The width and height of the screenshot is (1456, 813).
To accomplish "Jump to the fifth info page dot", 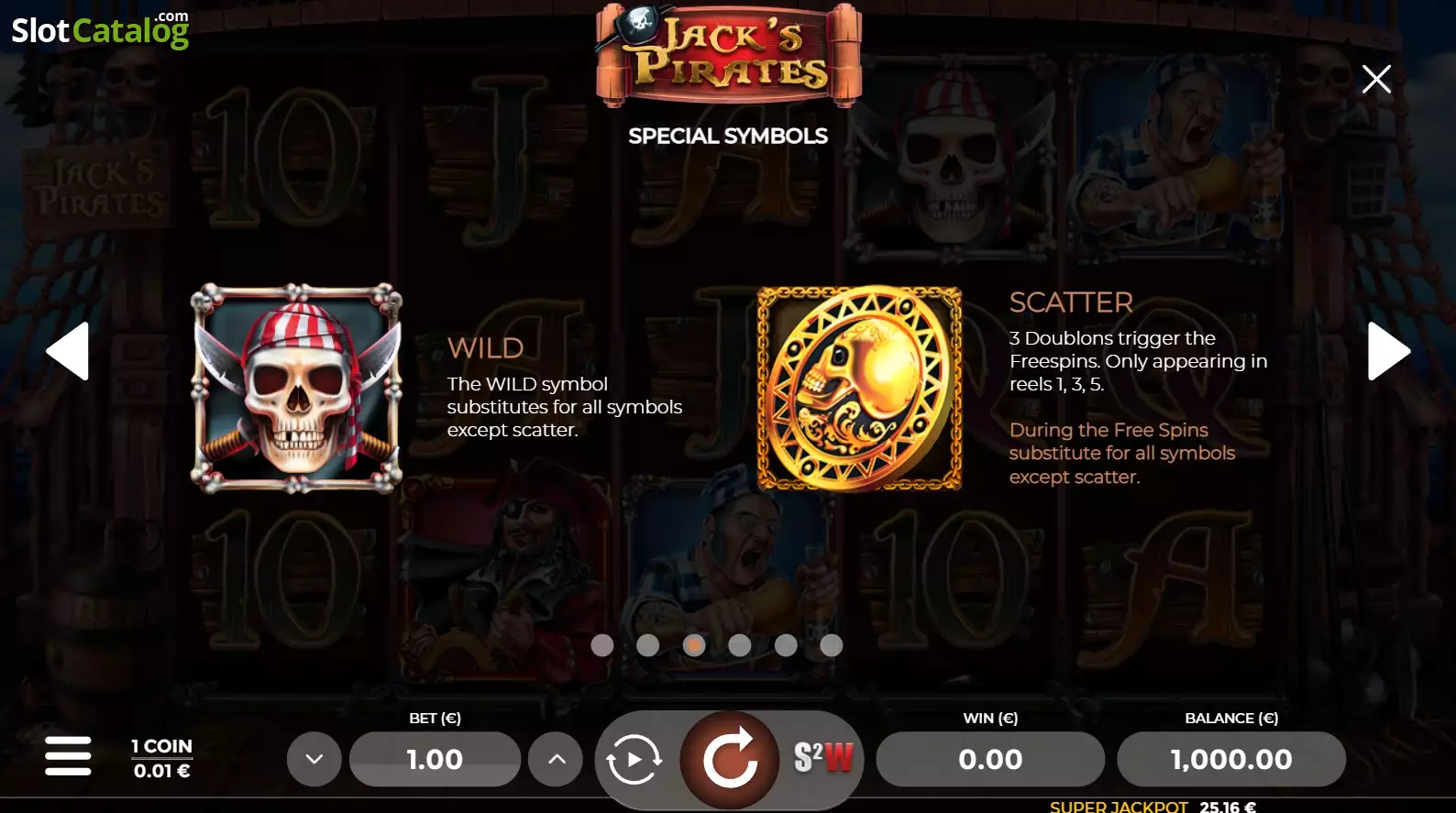I will (x=786, y=645).
